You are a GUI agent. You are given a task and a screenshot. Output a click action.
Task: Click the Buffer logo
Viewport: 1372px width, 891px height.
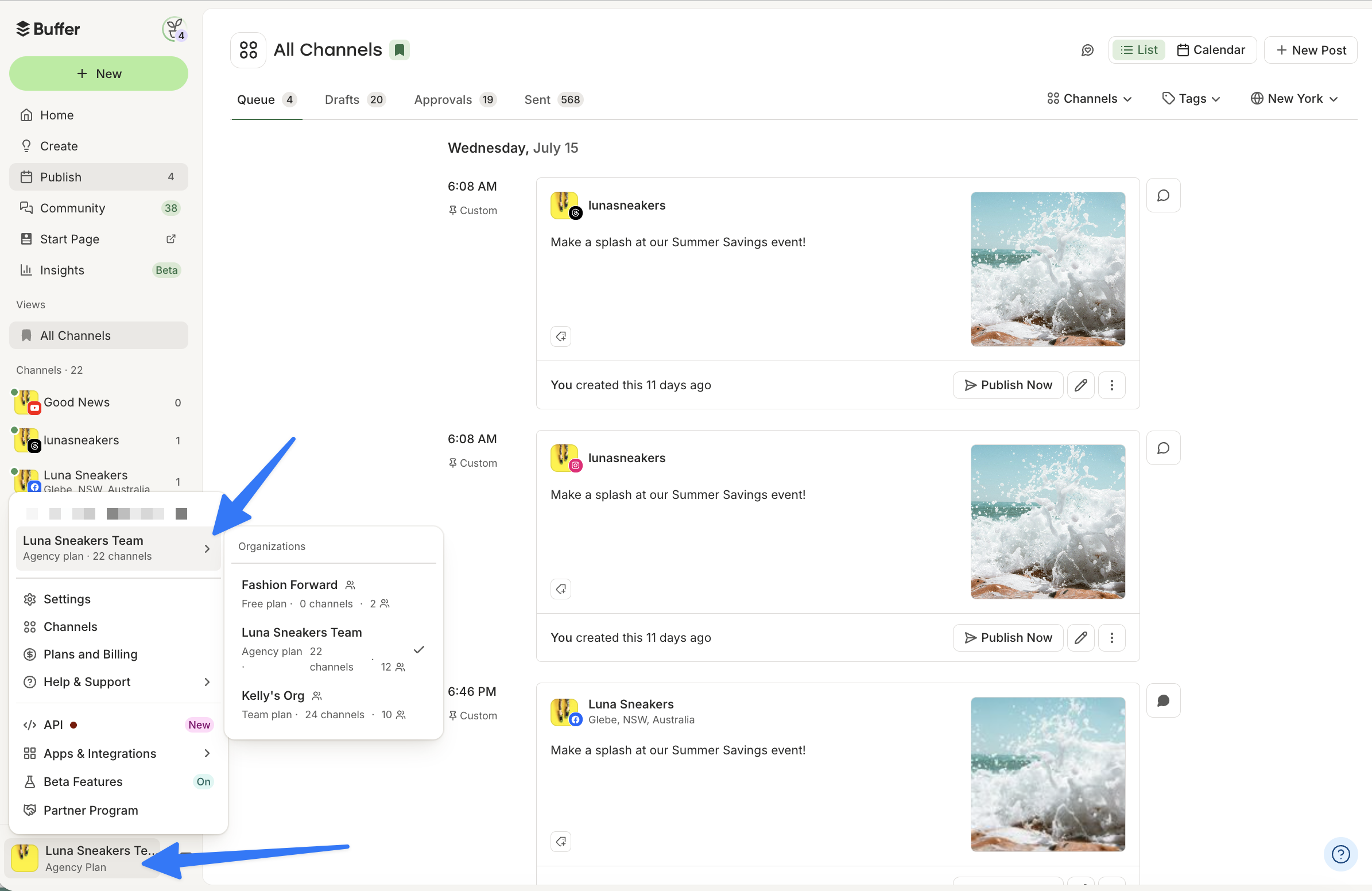pyautogui.click(x=48, y=29)
